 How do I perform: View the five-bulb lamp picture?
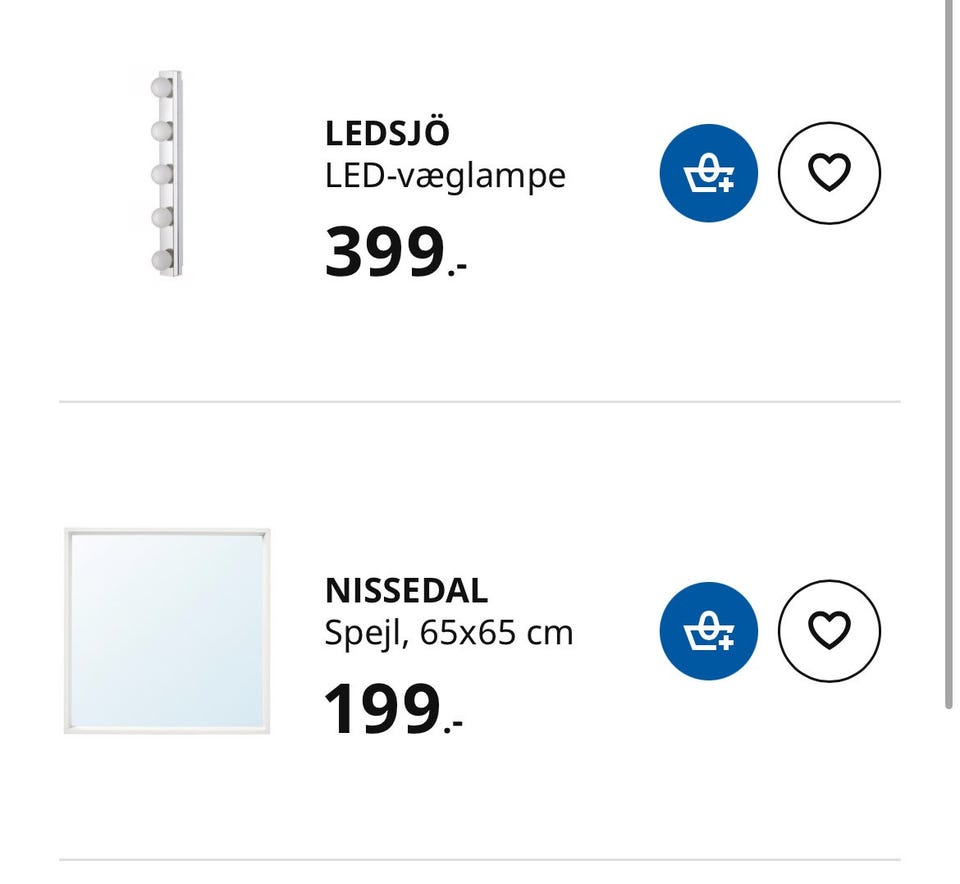point(167,173)
